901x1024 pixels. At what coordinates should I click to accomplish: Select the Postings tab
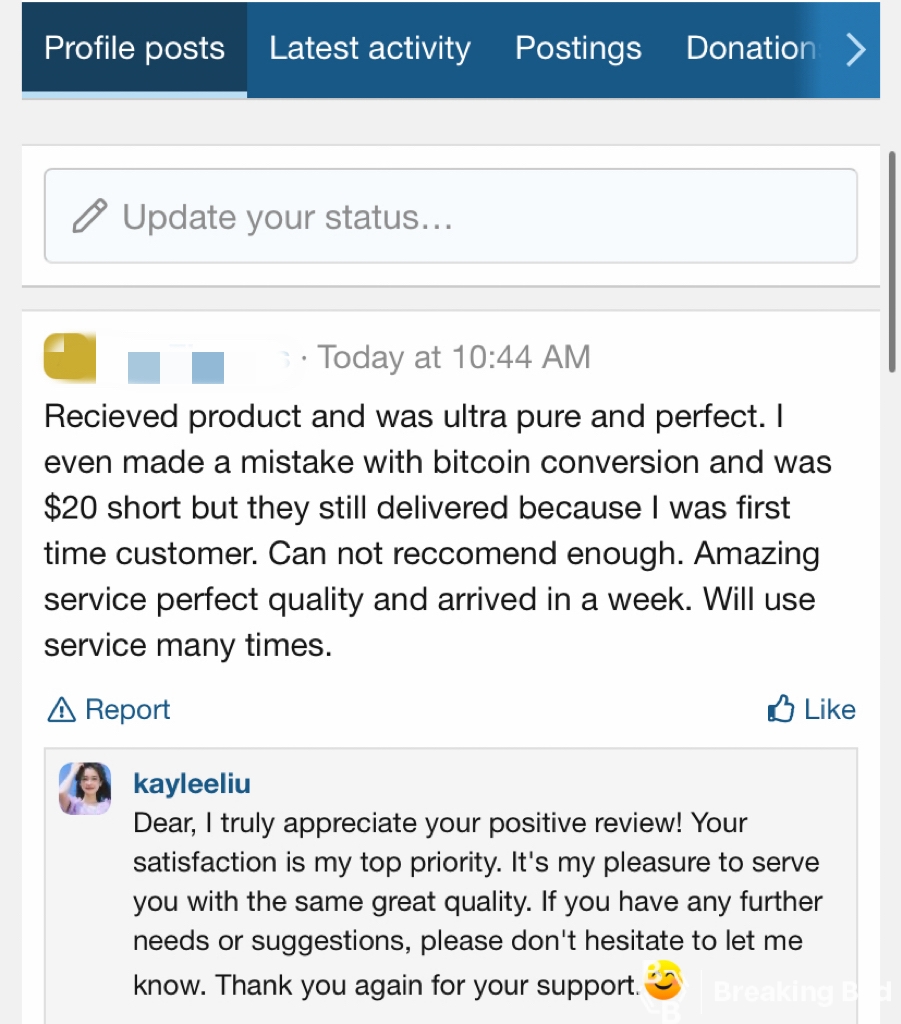(x=578, y=49)
